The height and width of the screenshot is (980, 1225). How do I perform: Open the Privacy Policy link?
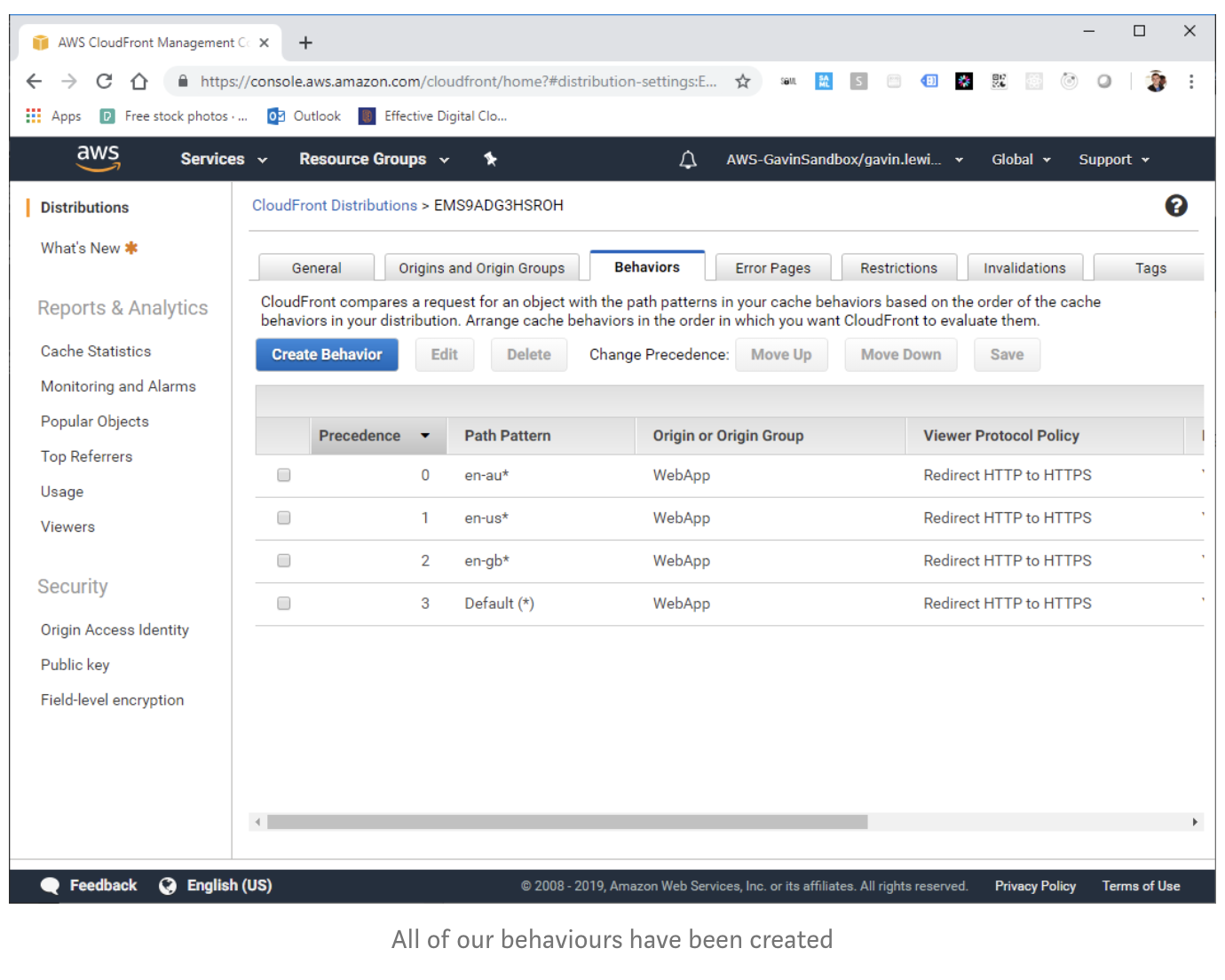[x=1035, y=886]
